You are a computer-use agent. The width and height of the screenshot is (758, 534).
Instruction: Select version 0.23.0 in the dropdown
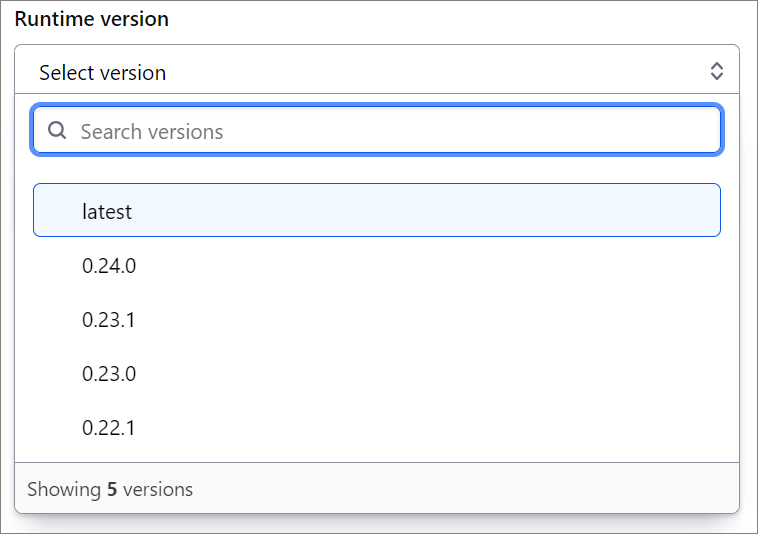(377, 374)
